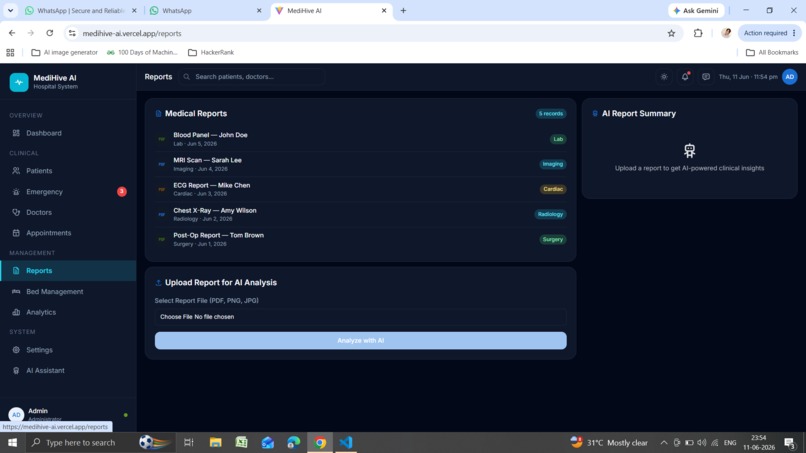Open Settings in the sidebar
The width and height of the screenshot is (806, 453).
click(68, 350)
